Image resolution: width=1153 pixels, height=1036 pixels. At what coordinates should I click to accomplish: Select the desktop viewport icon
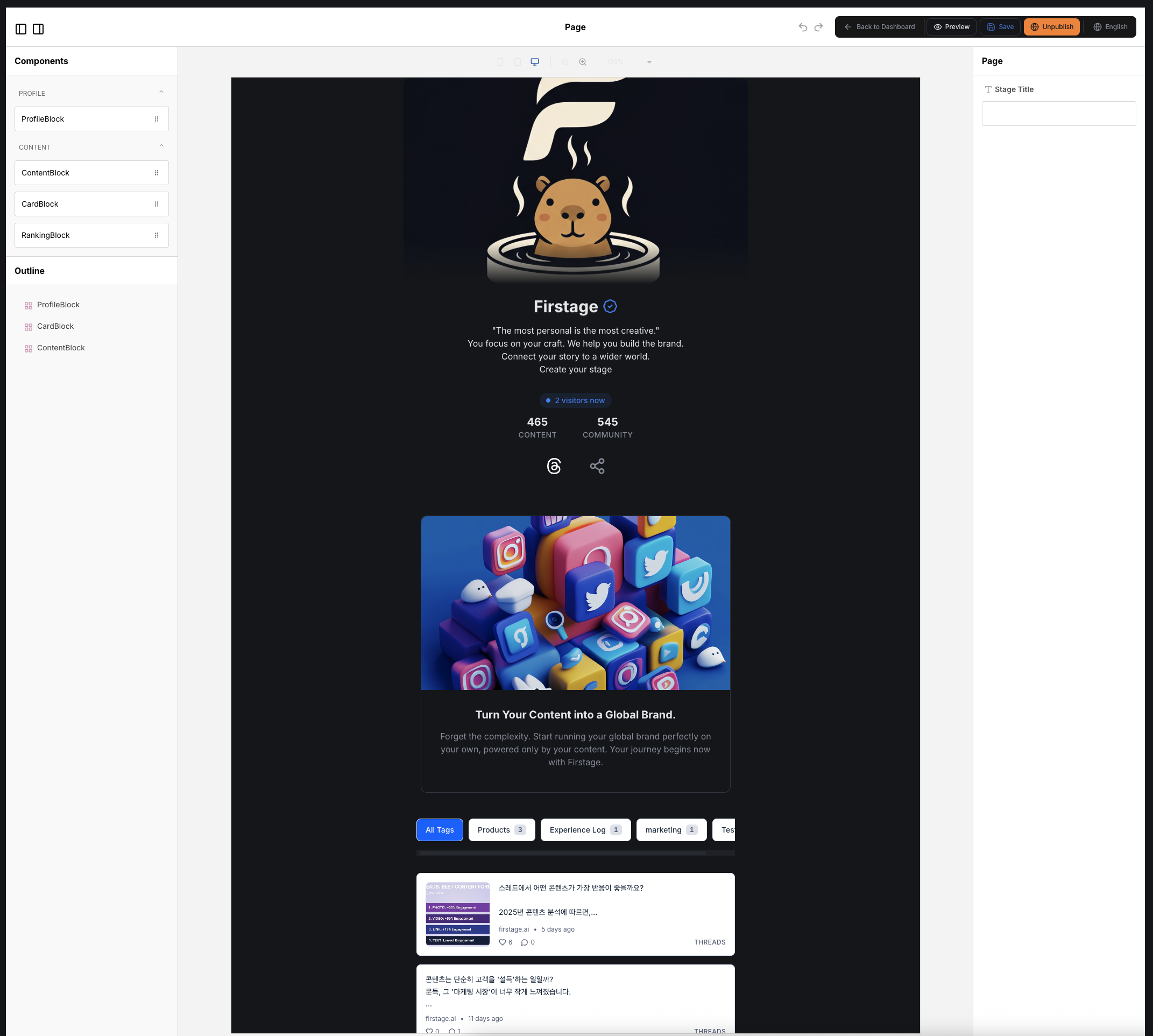click(x=534, y=61)
